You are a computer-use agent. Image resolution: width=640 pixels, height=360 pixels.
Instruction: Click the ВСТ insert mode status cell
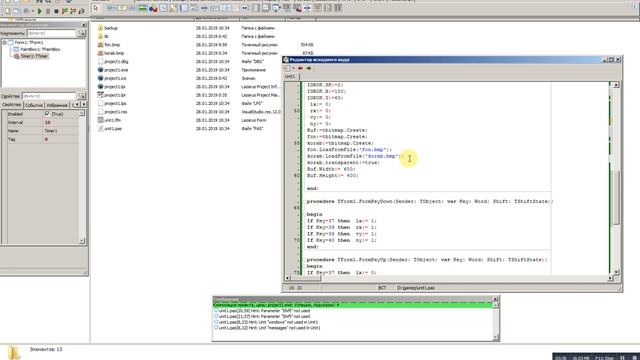point(382,288)
